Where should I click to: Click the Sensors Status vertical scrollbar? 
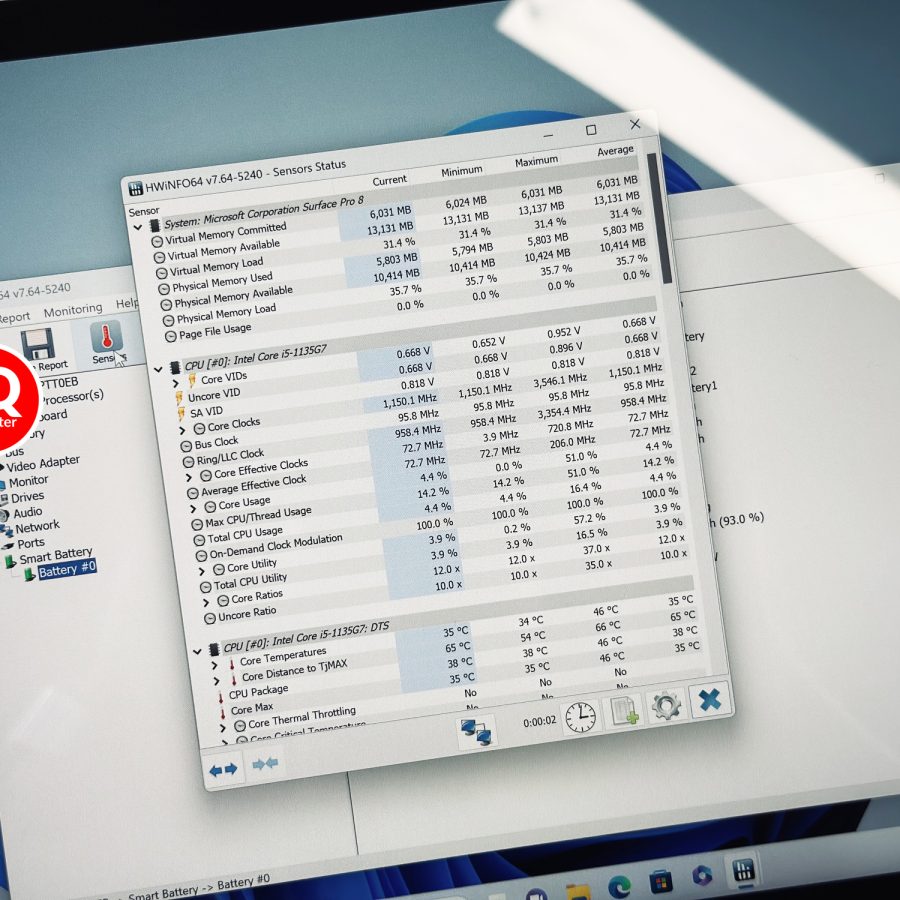tap(660, 218)
